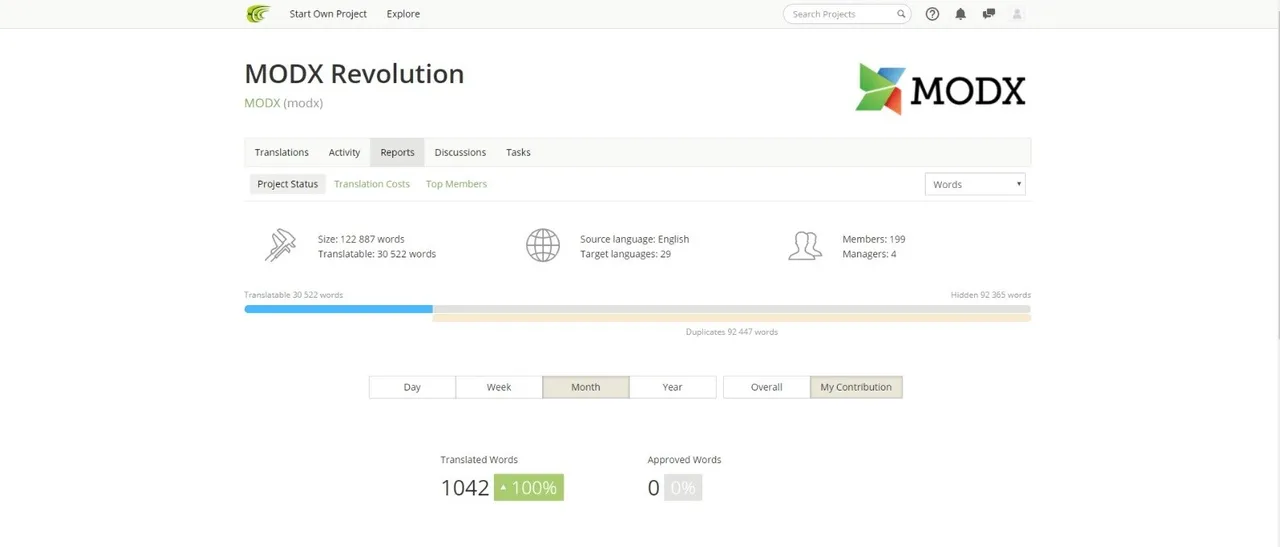The image size is (1280, 547).
Task: Click the gray 0% change badge
Action: [x=683, y=487]
